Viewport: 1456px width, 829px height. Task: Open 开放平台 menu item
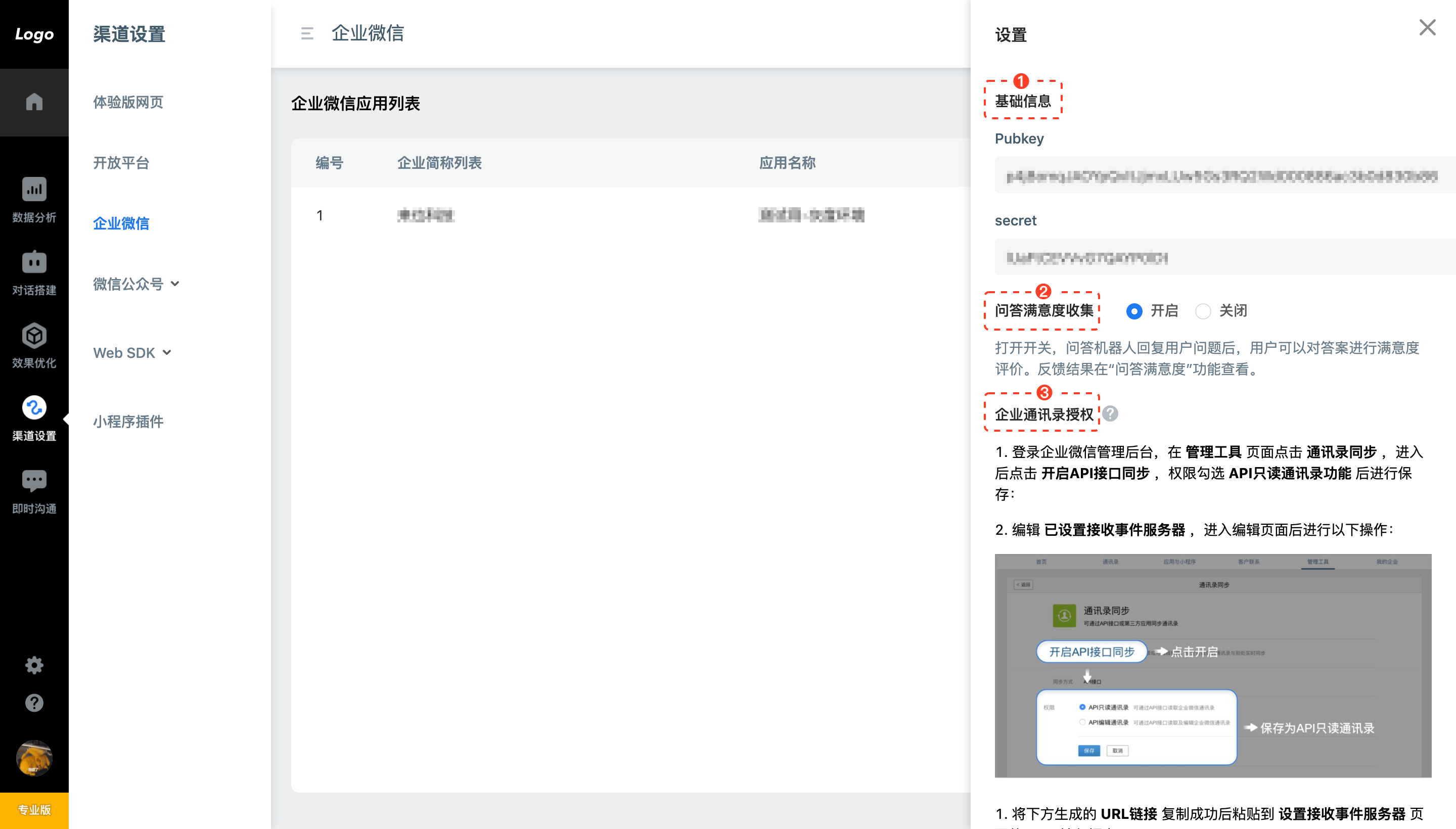pyautogui.click(x=121, y=163)
